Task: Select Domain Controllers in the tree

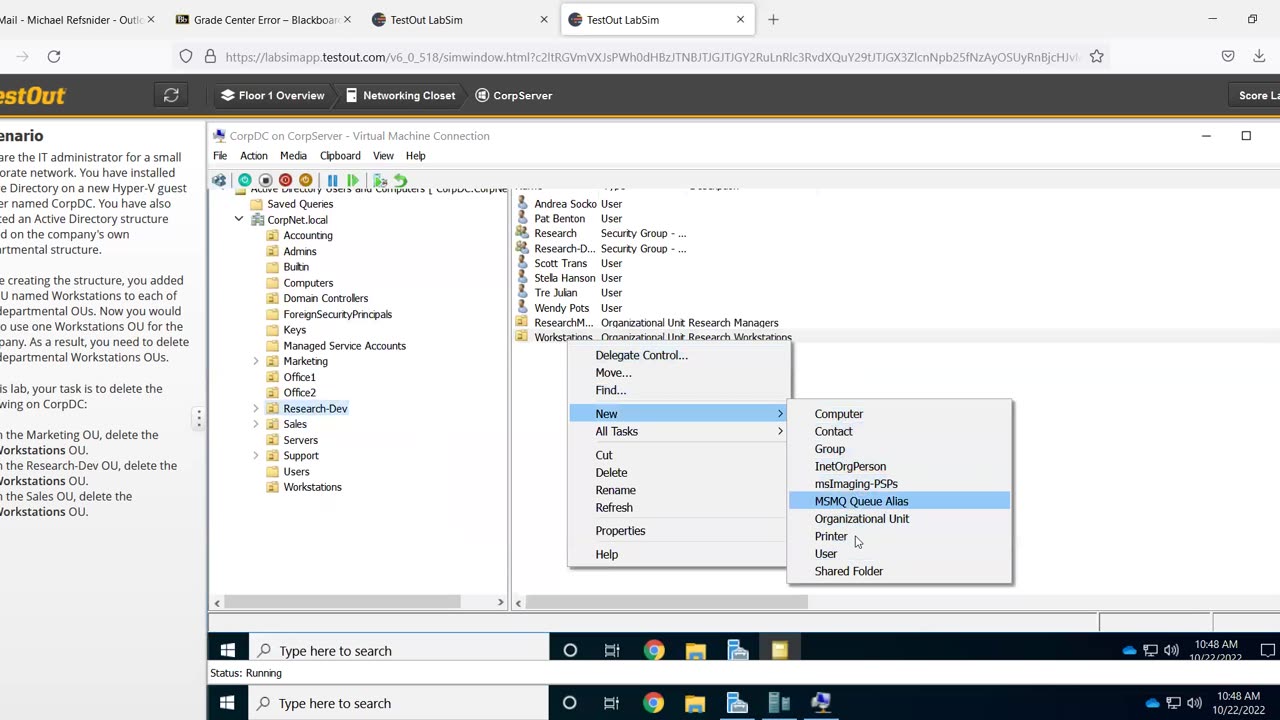Action: pos(326,298)
